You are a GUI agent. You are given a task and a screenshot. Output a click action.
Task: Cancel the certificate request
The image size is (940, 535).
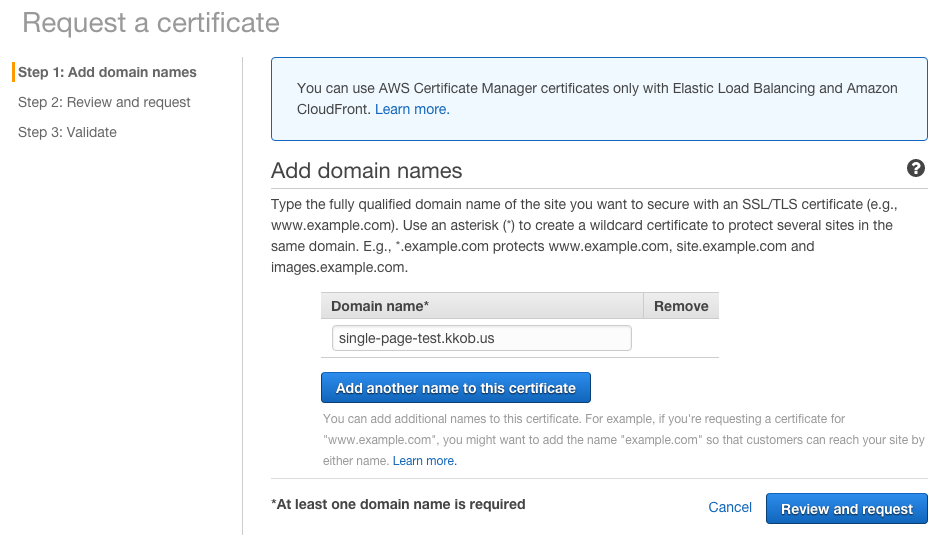730,508
